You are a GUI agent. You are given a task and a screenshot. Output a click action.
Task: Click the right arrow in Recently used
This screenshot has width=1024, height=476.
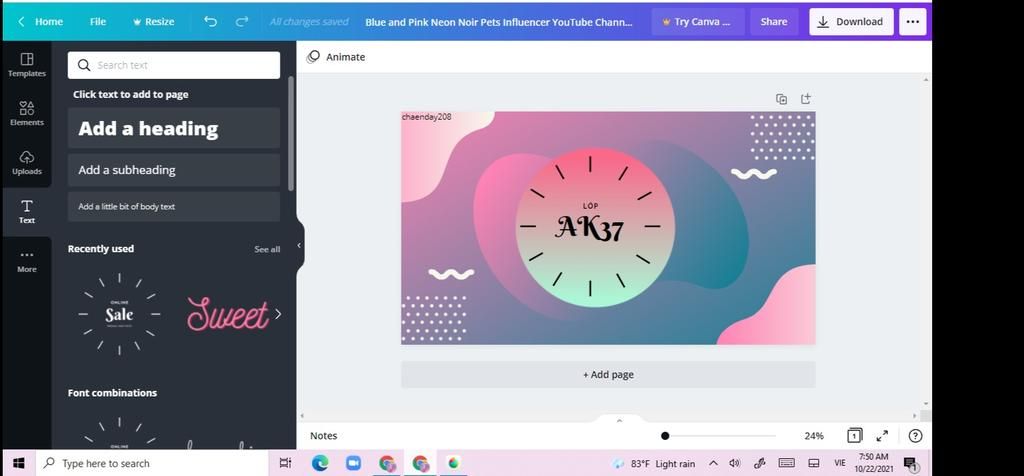[x=278, y=314]
